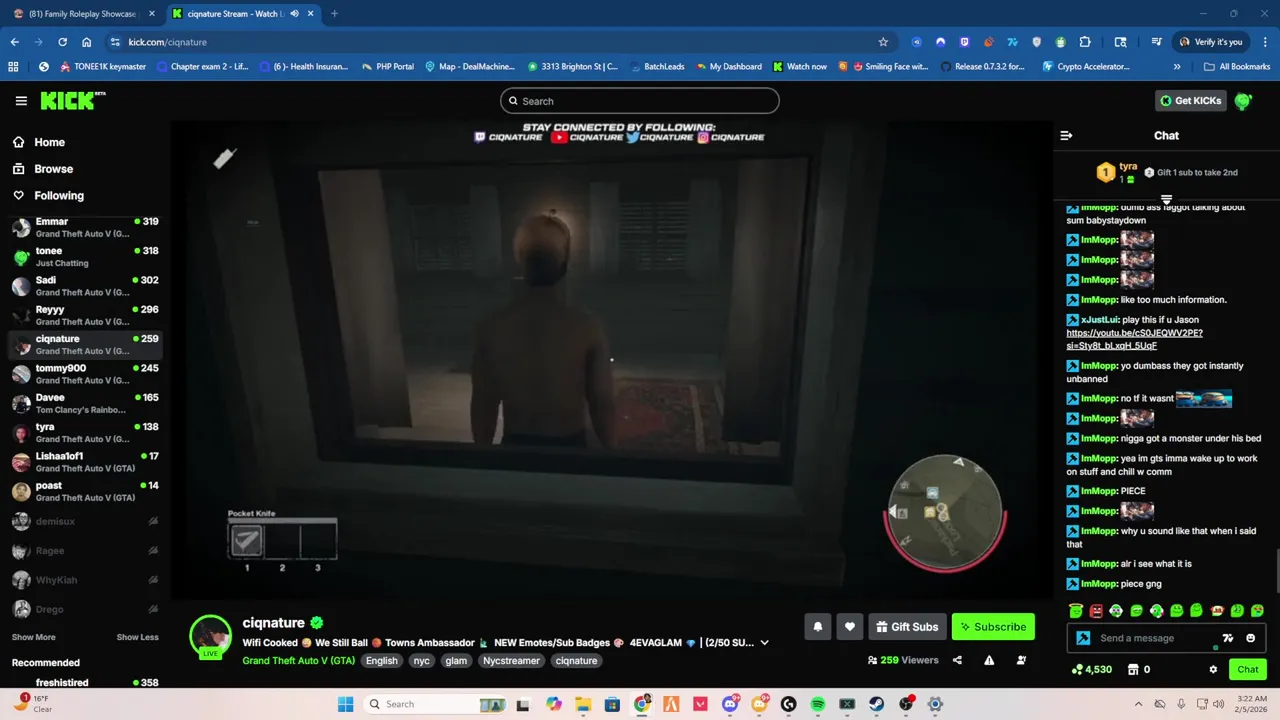
Task: Click Show Less in following list
Action: (x=137, y=637)
